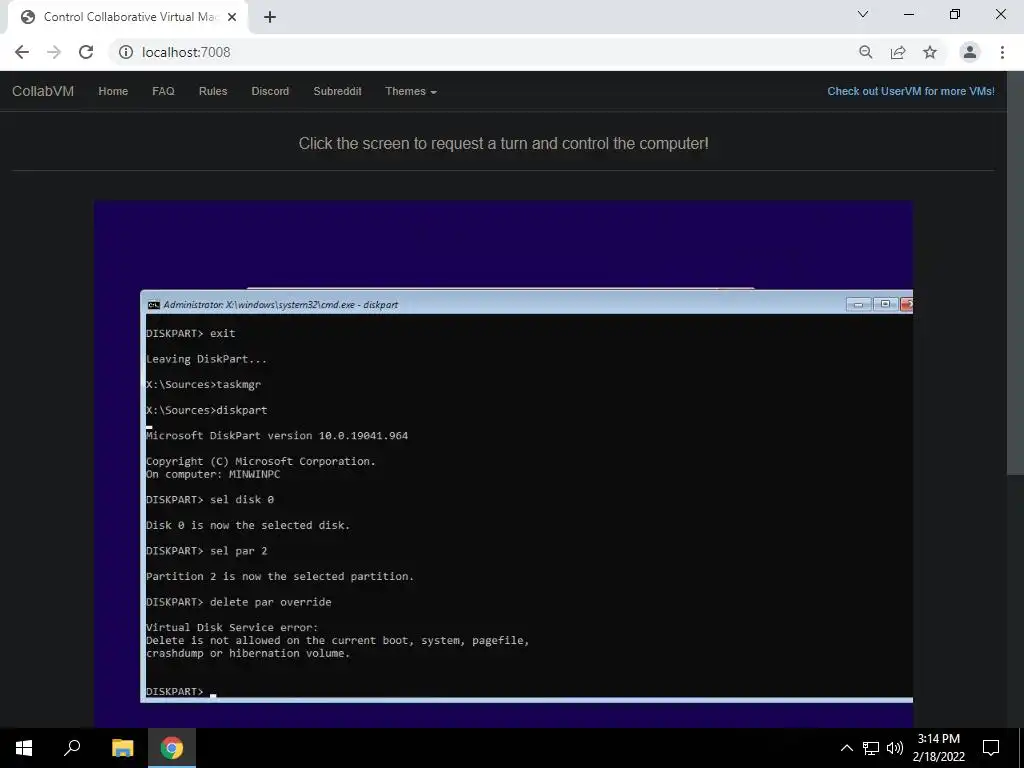Click the 'delete par override' command text
This screenshot has width=1024, height=768.
(x=270, y=602)
